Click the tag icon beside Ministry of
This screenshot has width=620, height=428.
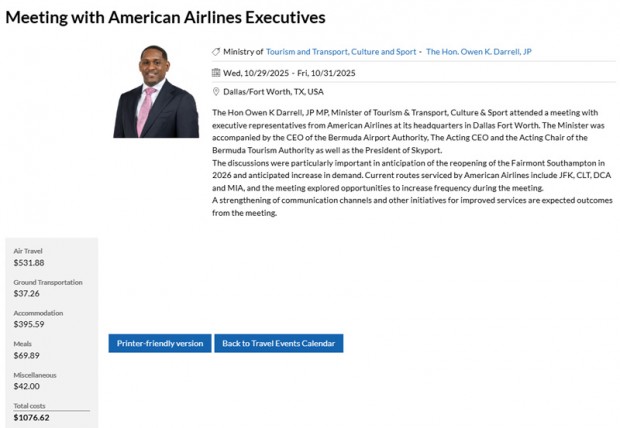216,51
